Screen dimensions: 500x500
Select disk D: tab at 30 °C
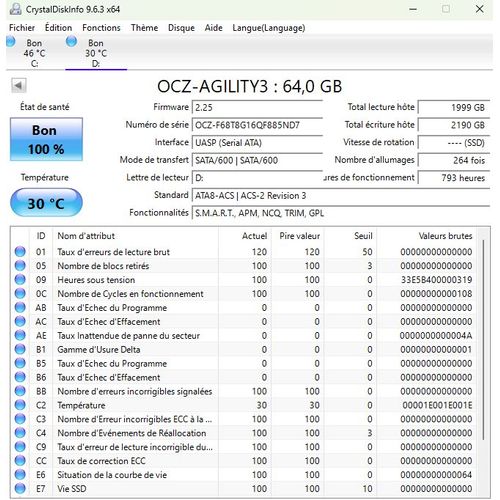[96, 53]
